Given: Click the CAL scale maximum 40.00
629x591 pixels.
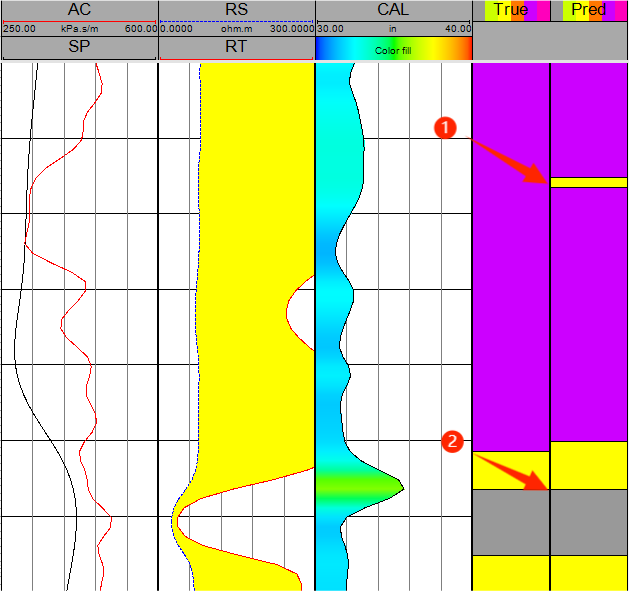Looking at the screenshot, I should click(457, 28).
